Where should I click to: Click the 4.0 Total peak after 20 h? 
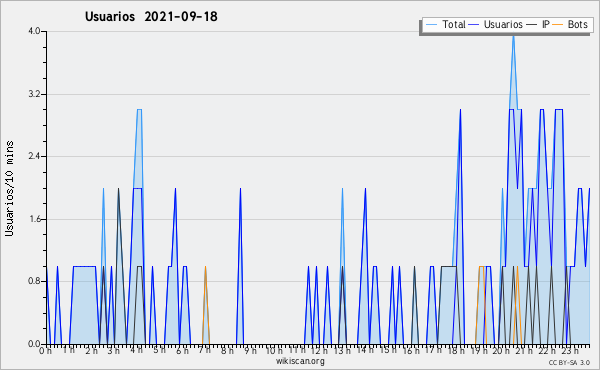513,36
